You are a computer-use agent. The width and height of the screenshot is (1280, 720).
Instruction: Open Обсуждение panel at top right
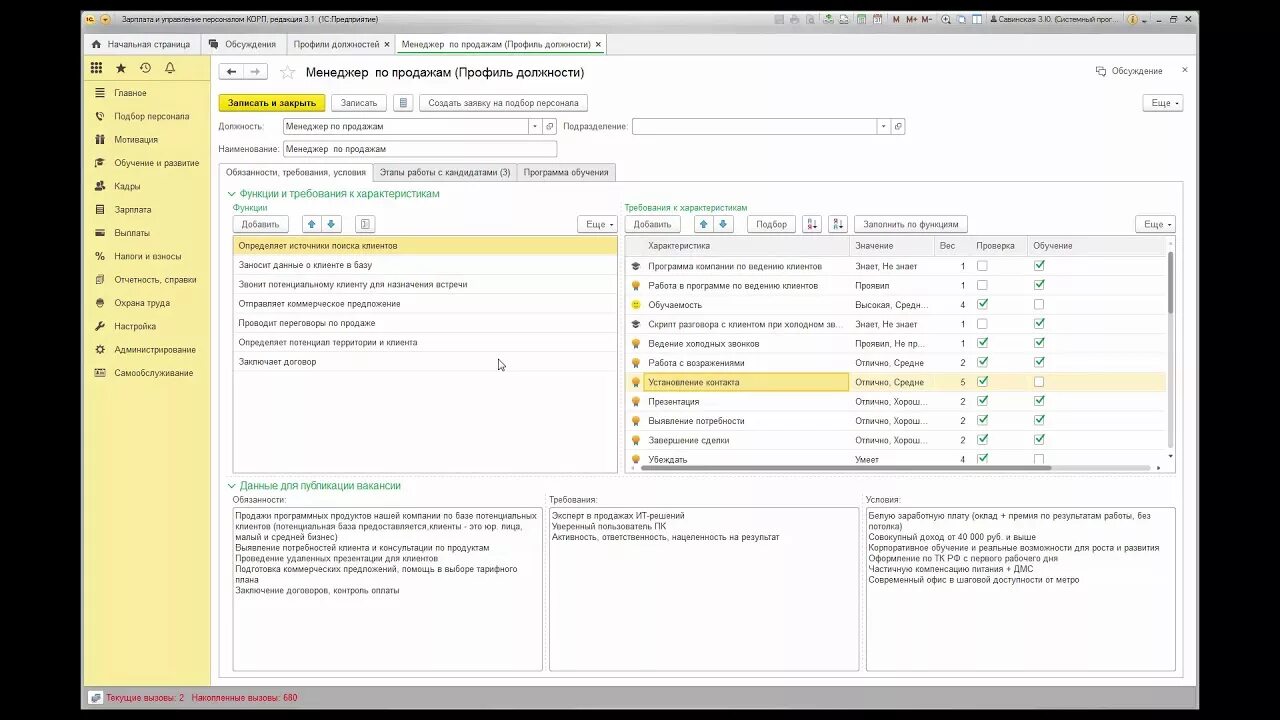1129,71
